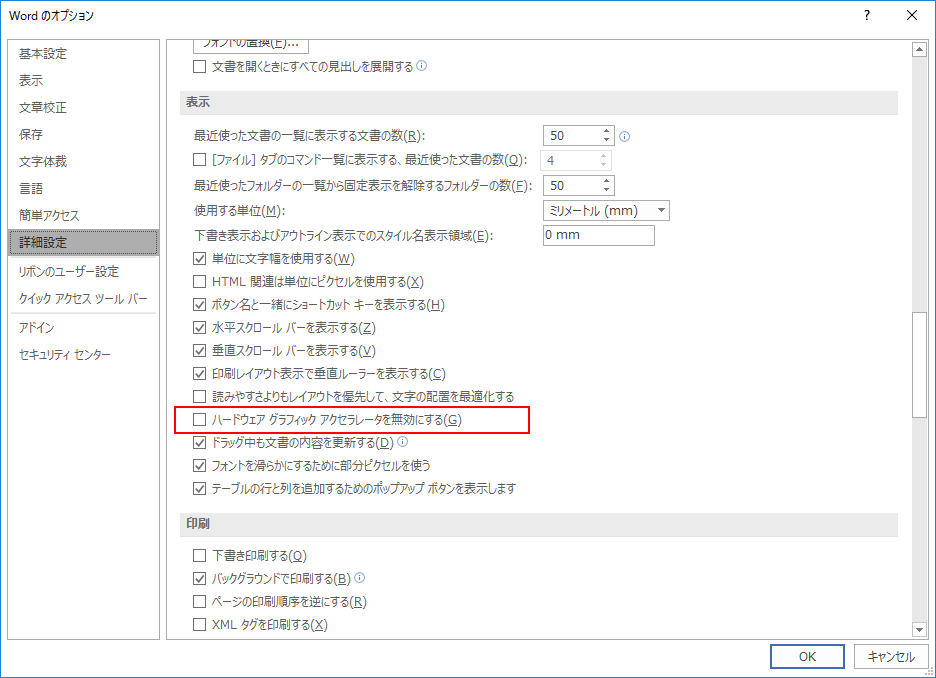
Task: Click the vertical scrollbar thumb
Action: [x=919, y=365]
